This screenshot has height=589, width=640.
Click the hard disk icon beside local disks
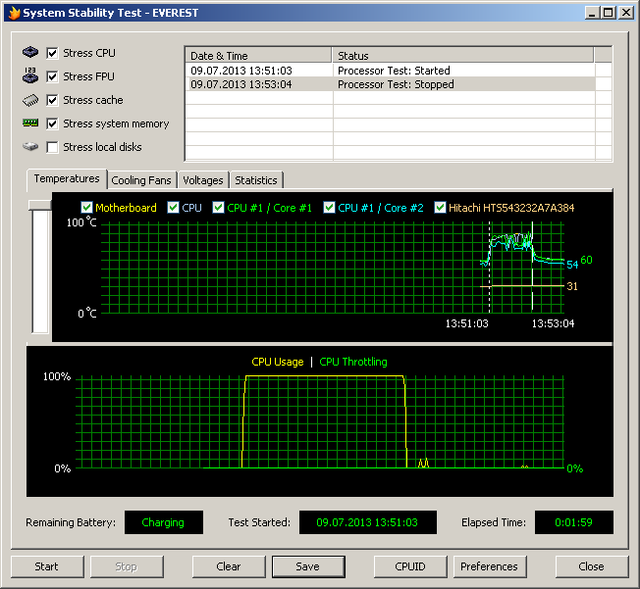click(30, 147)
